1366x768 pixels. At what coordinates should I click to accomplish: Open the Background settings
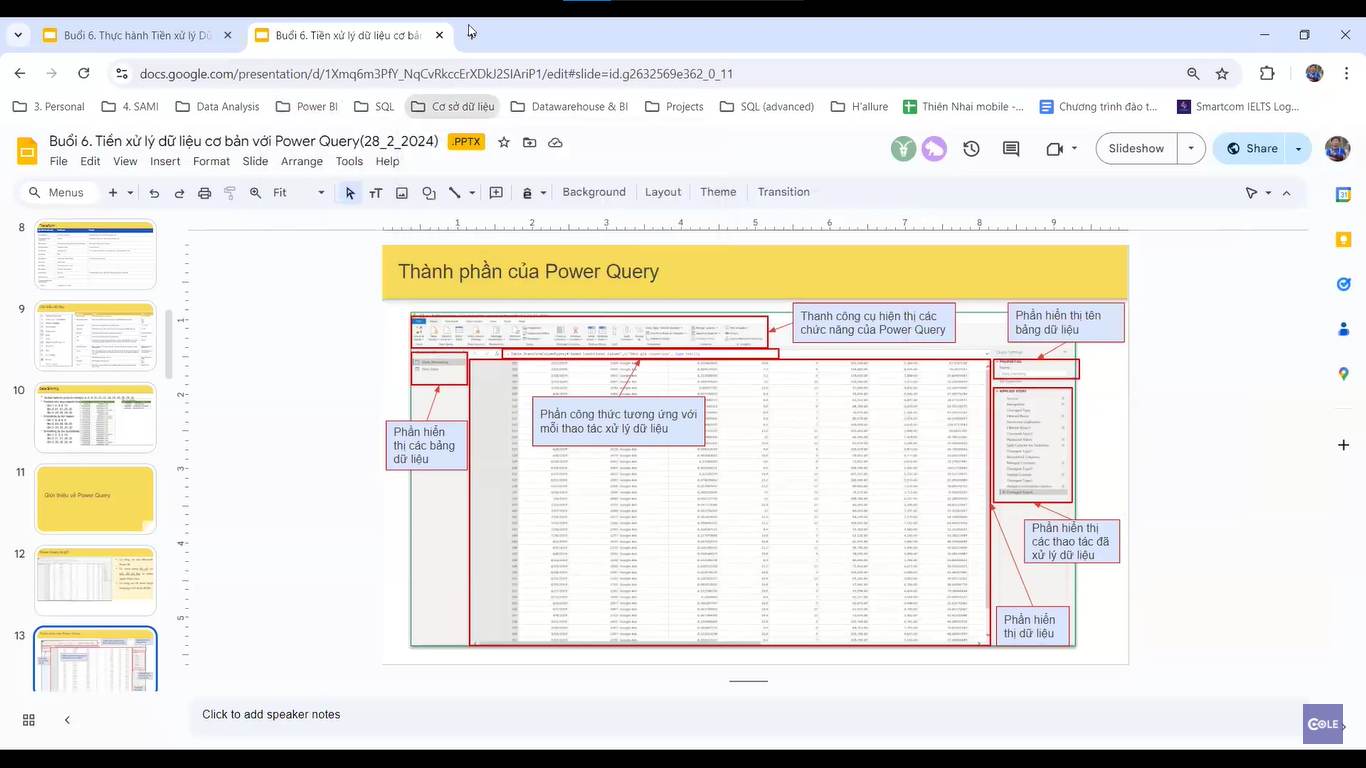[x=594, y=192]
